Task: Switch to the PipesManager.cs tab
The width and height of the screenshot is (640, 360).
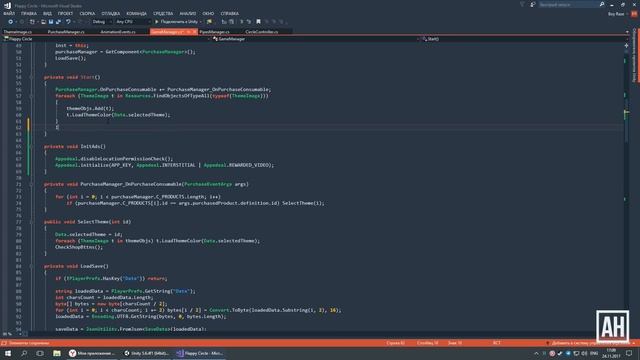Action: 214,31
